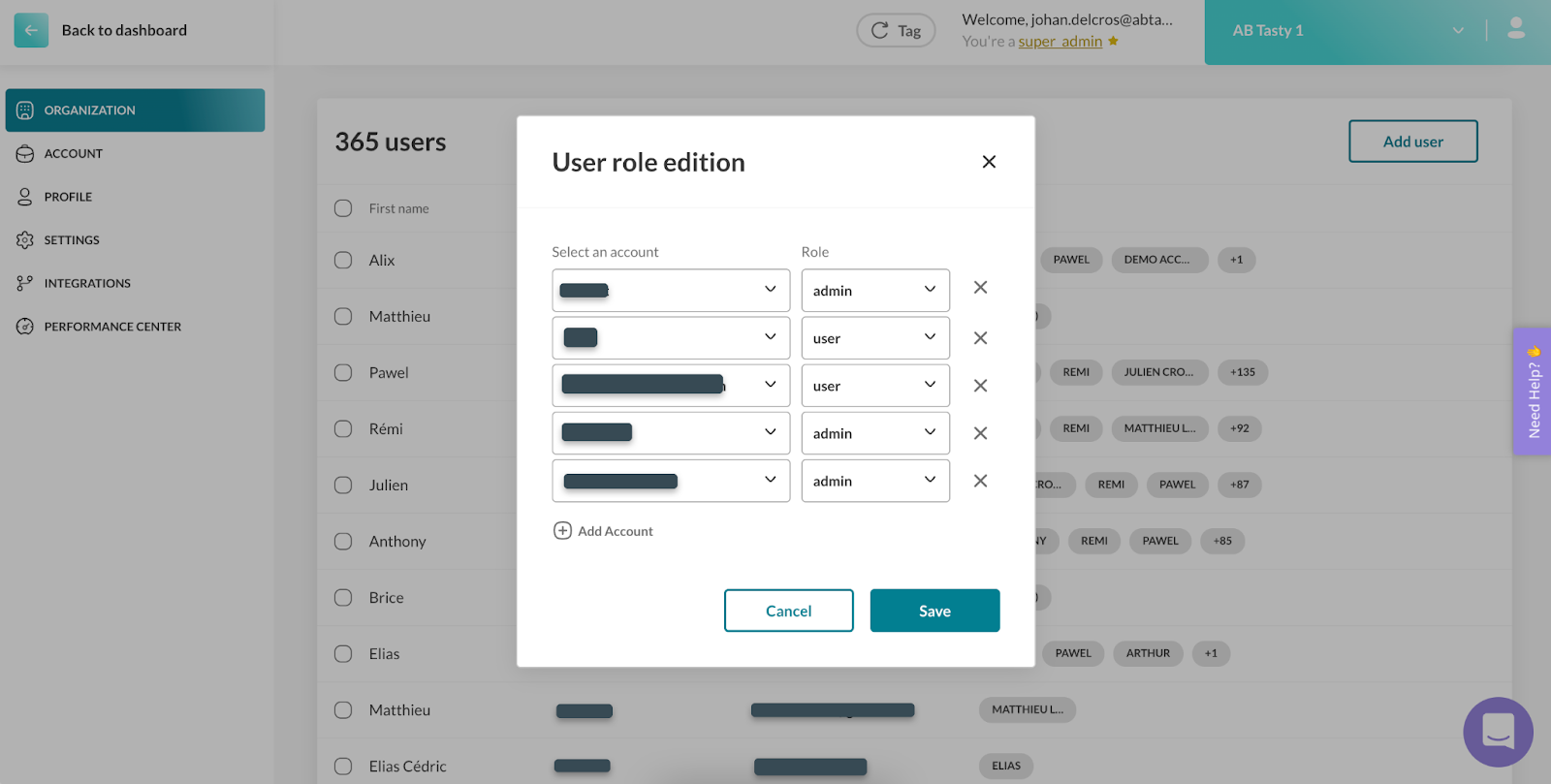The height and width of the screenshot is (784, 1551).
Task: Click the Tag refresh button
Action: point(896,31)
